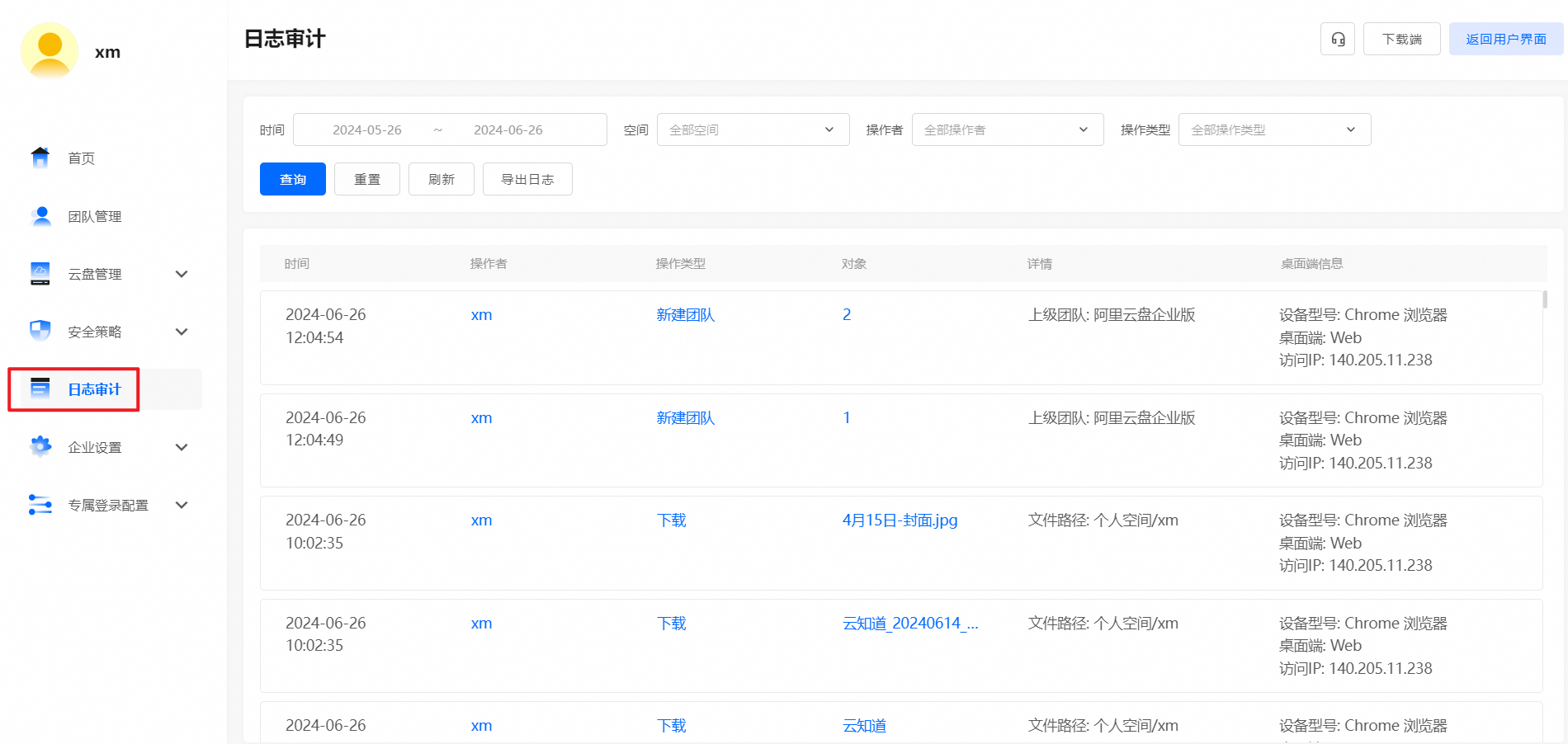Viewport: 1568px width, 744px height.
Task: Click 新建团队 link in 12:04:54 row
Action: click(685, 315)
